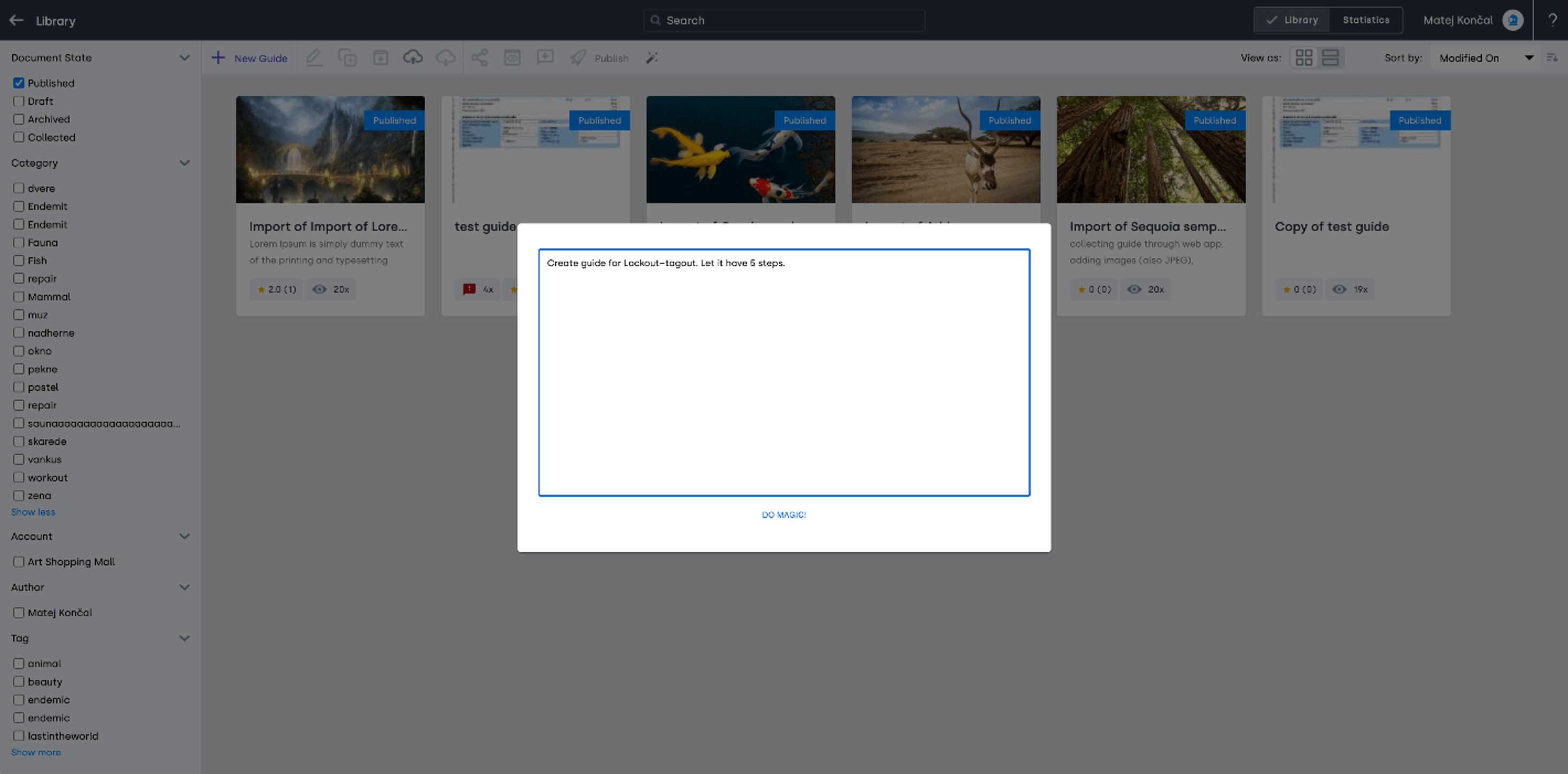Switch to list view layout
The image size is (1568, 774).
[x=1331, y=58]
